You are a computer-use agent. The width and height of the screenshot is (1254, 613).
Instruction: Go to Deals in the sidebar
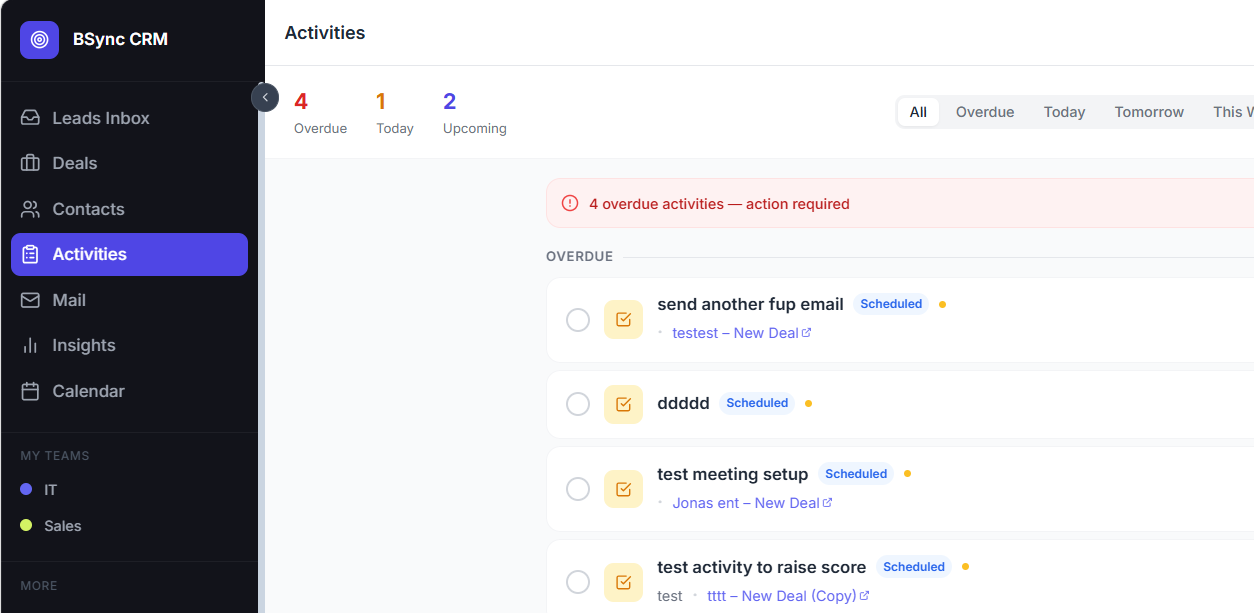click(129, 163)
